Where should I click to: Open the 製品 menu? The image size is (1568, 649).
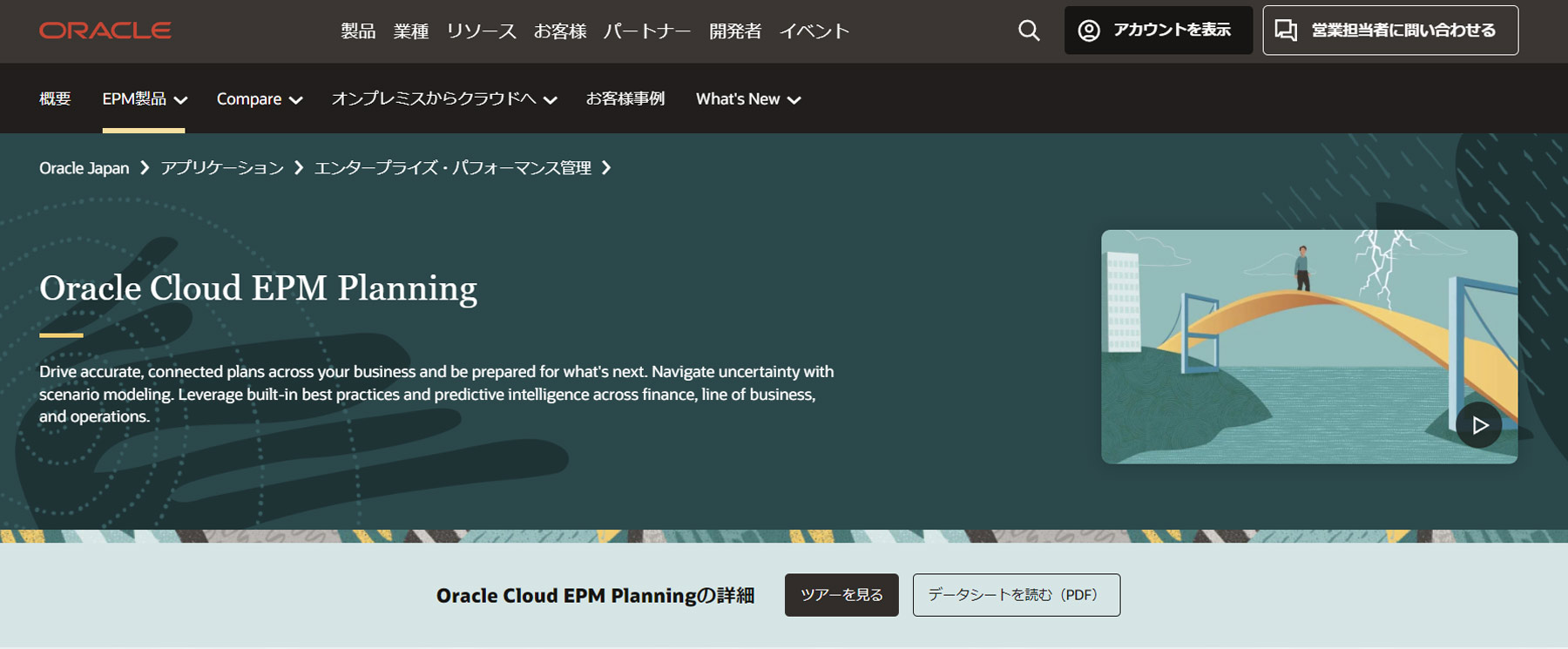point(358,31)
